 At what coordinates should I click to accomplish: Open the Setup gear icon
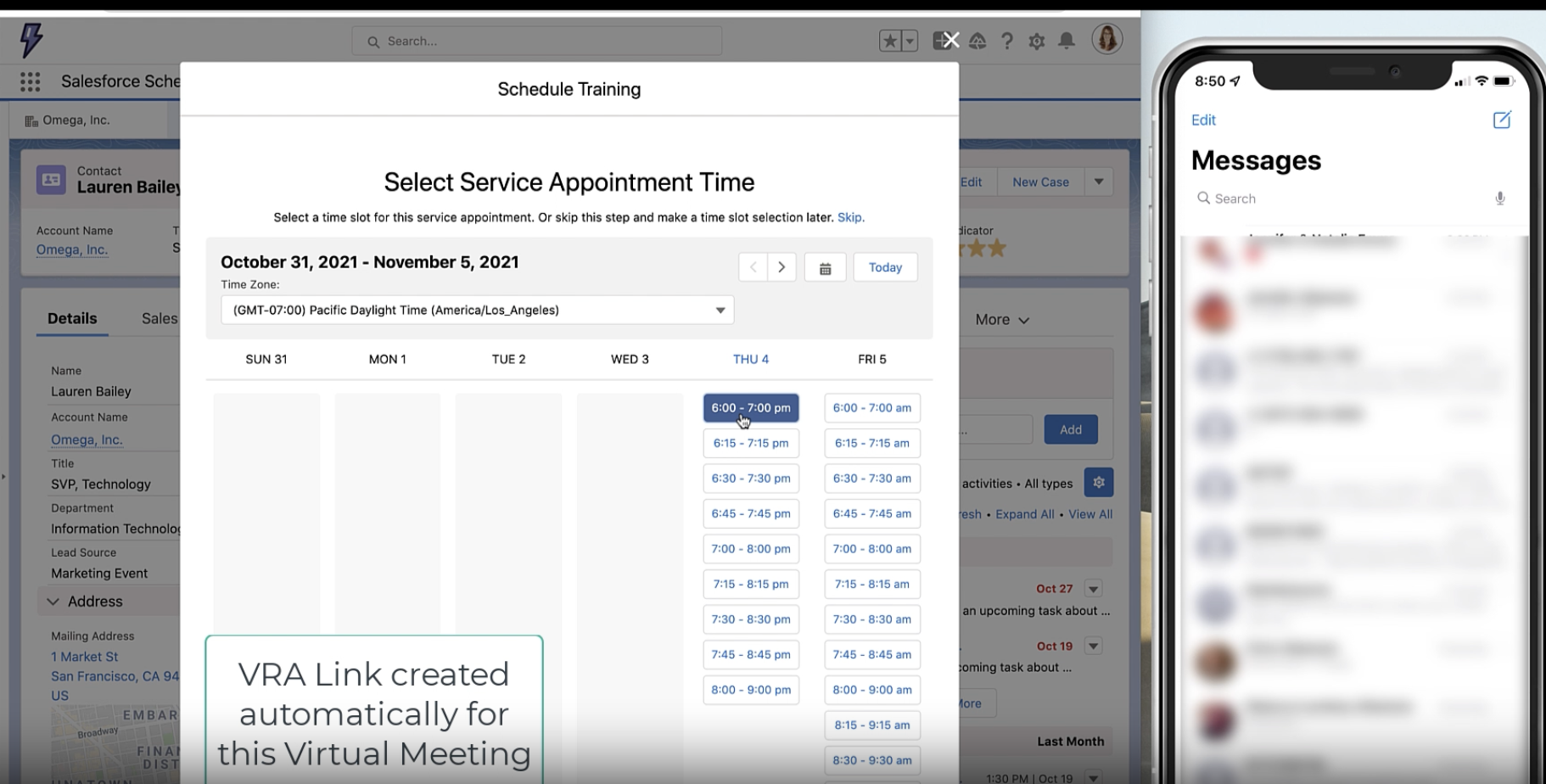point(1036,41)
